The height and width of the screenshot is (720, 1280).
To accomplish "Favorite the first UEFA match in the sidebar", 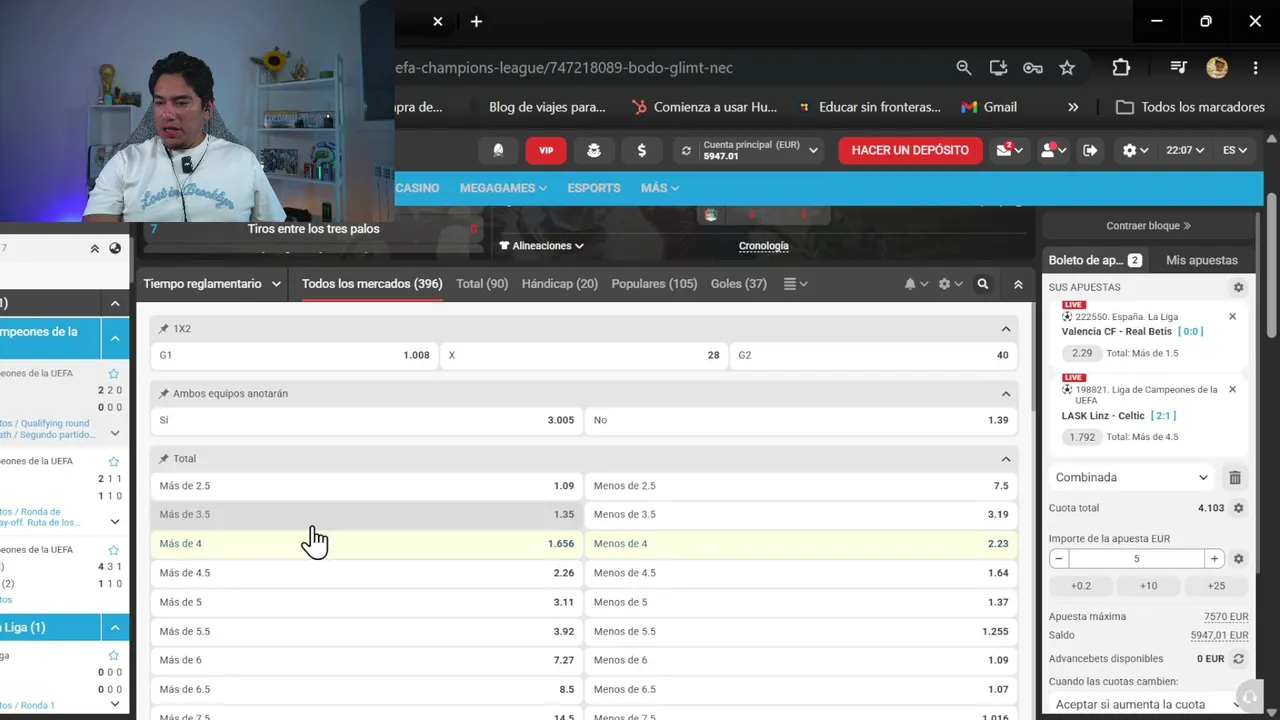I will pos(114,374).
